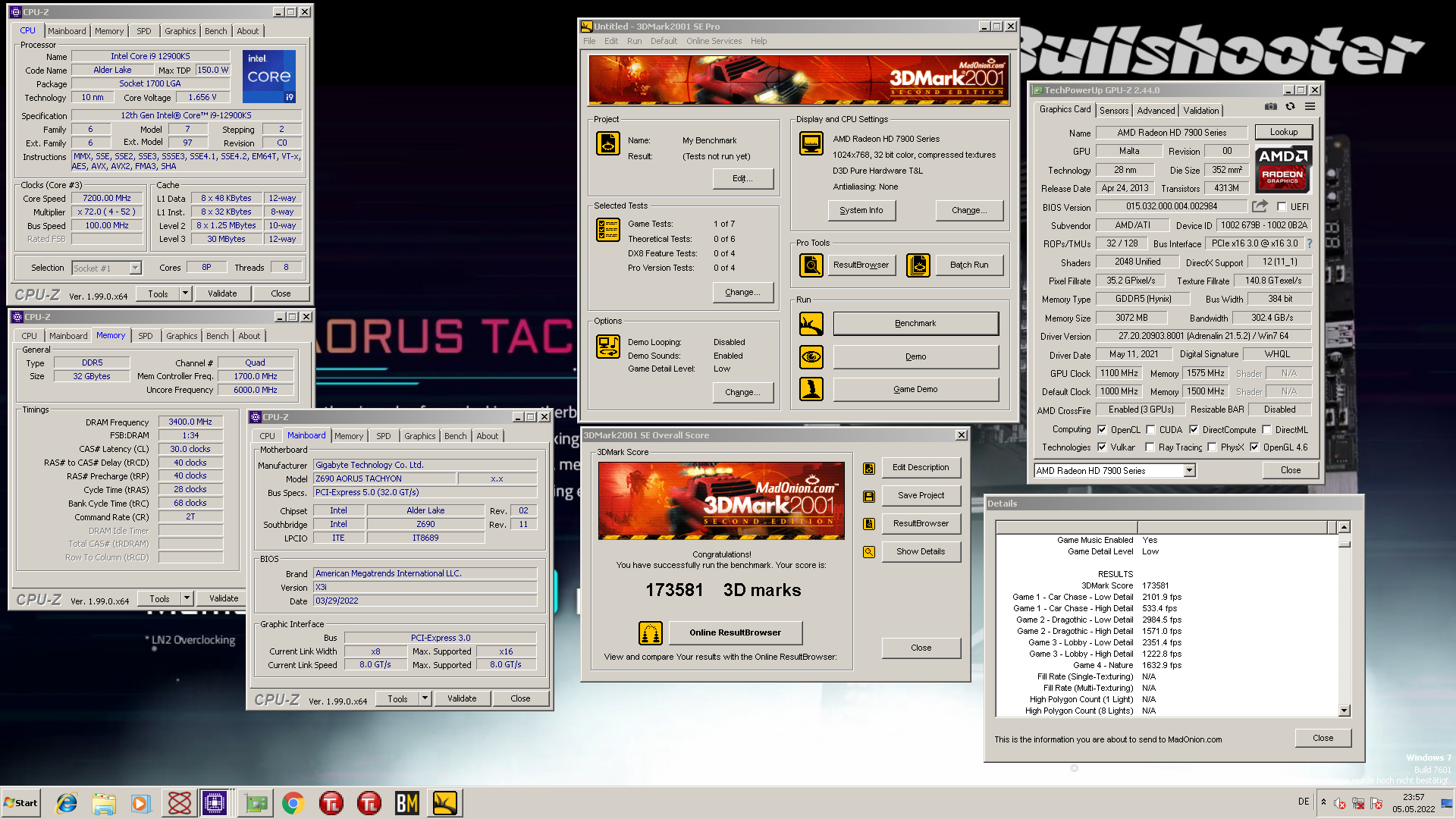Open Tools dropdown arrow in Mainboard tab window
Screen dimensions: 1456x819
pos(425,698)
